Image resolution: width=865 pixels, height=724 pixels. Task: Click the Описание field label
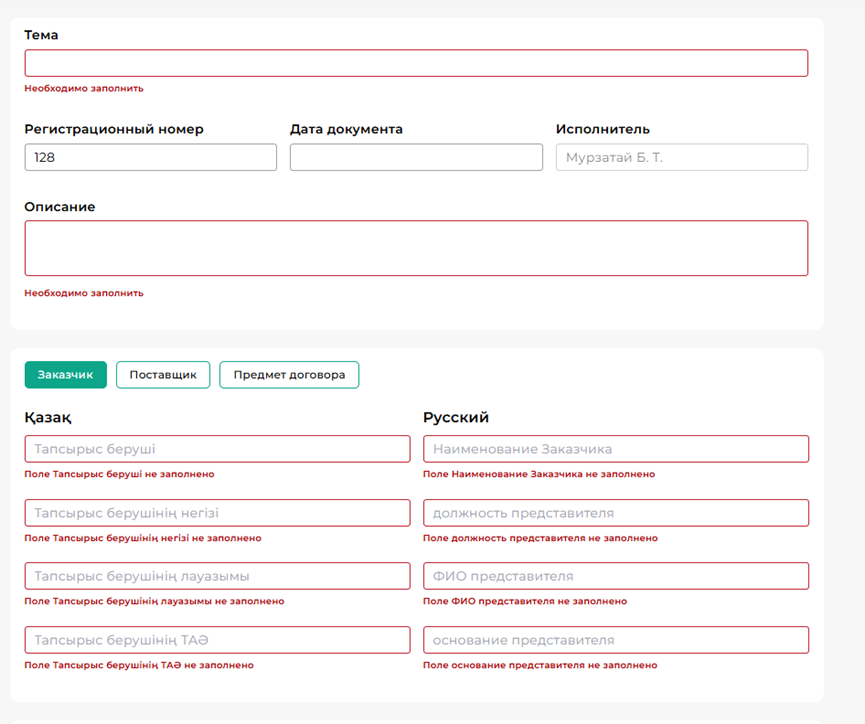(x=59, y=207)
